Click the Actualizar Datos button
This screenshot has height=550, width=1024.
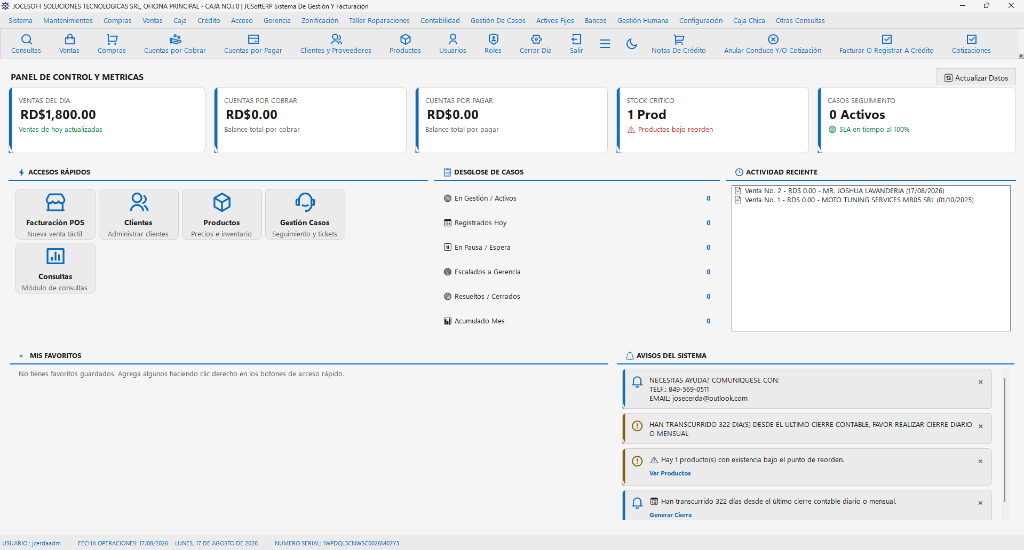pos(976,78)
